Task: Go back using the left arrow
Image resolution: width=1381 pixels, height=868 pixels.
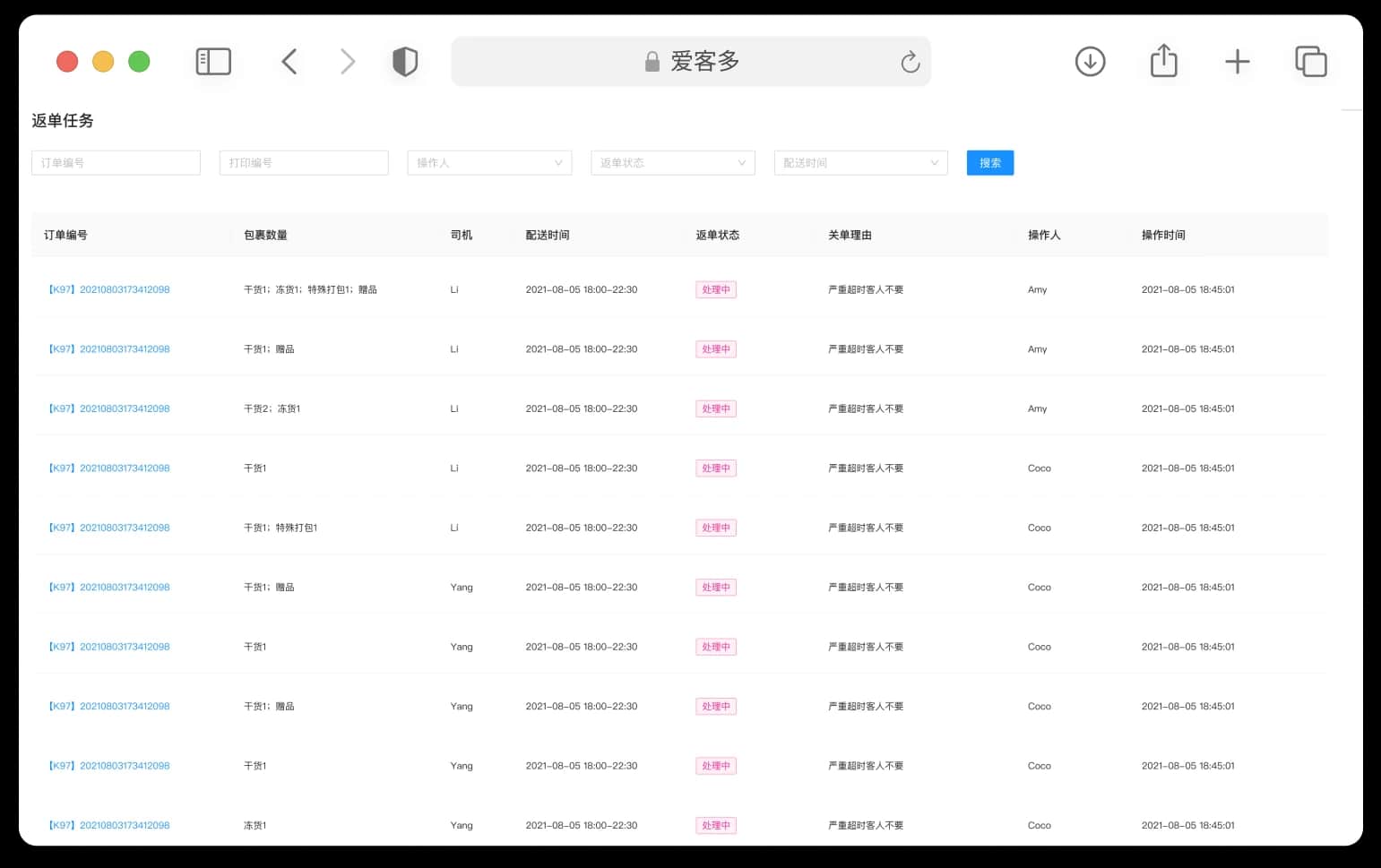Action: click(289, 62)
